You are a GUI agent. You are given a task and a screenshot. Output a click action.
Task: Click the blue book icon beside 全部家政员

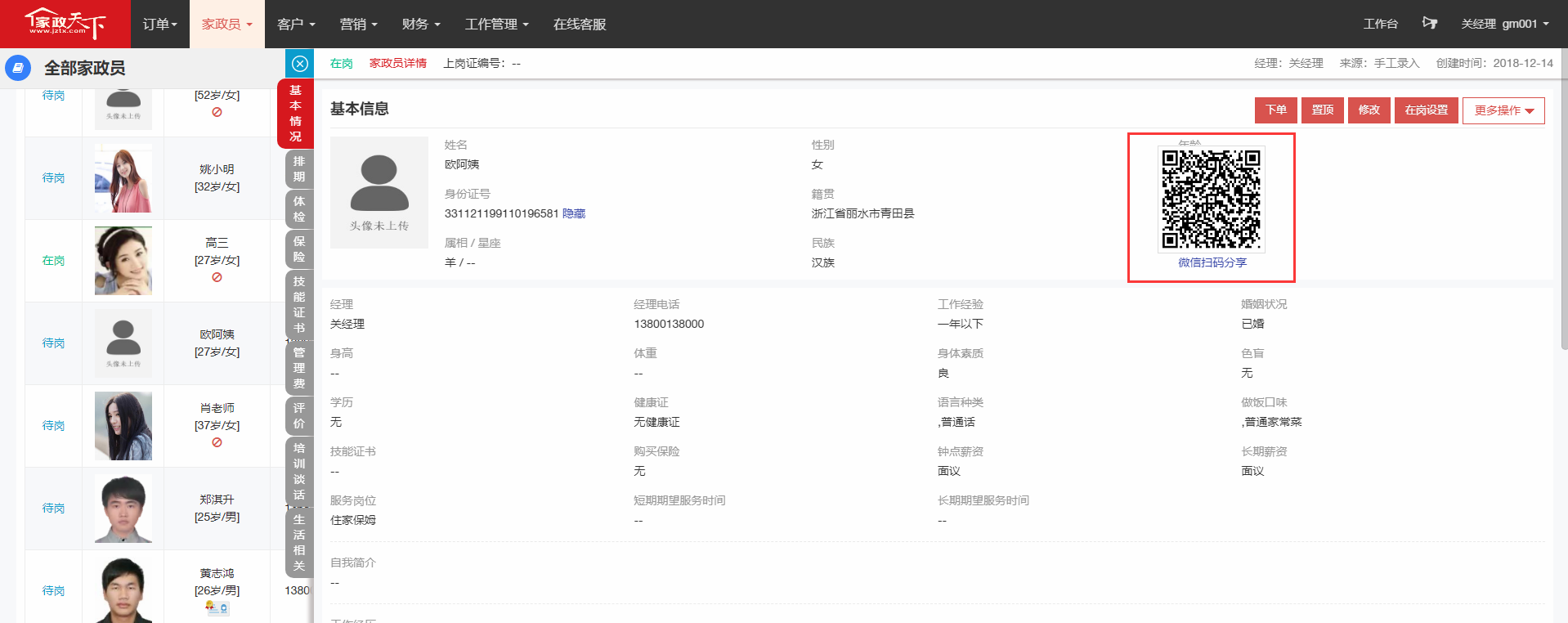click(x=18, y=68)
